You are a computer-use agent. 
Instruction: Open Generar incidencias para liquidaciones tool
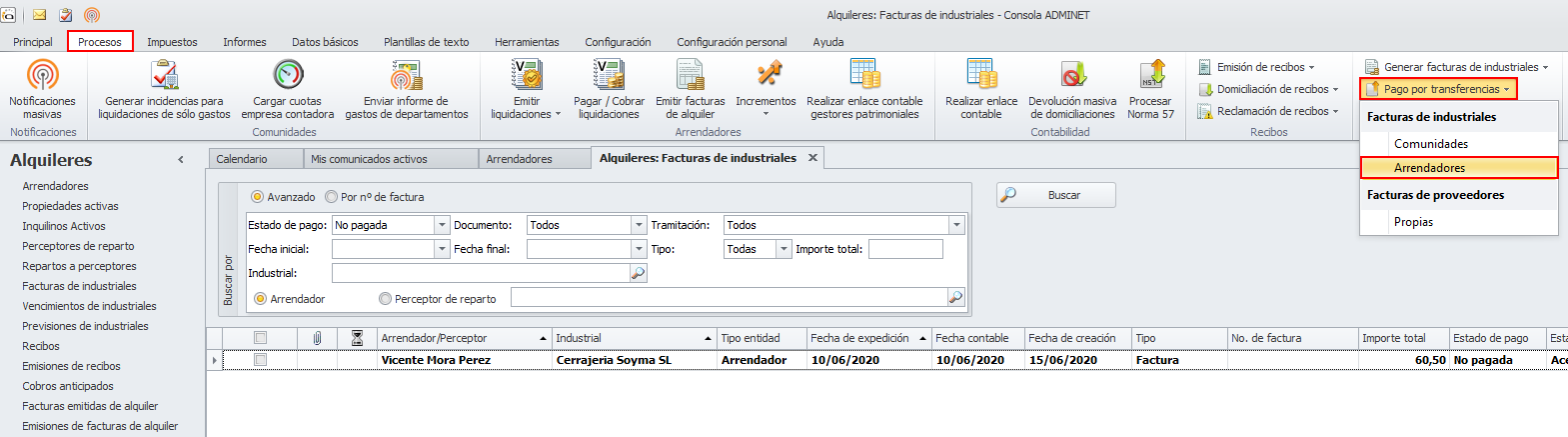pos(164,76)
